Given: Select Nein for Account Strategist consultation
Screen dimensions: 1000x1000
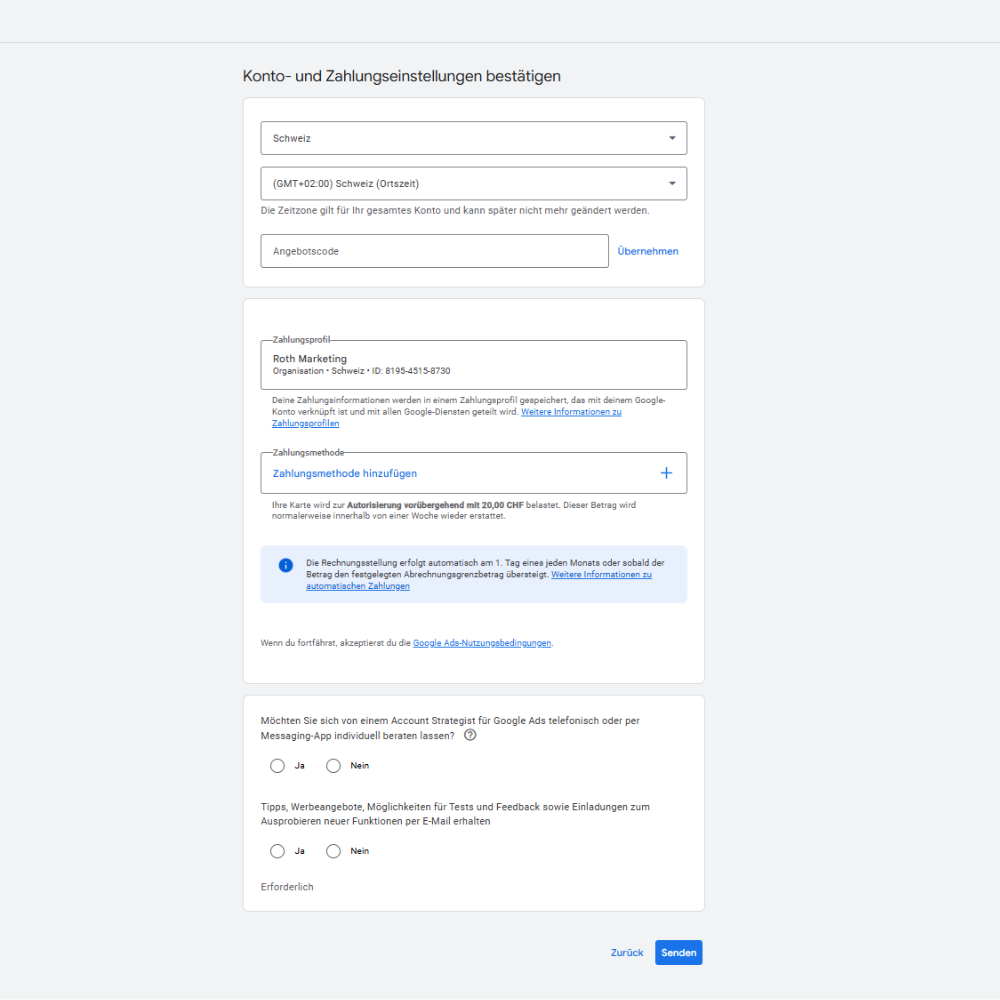Looking at the screenshot, I should [334, 766].
